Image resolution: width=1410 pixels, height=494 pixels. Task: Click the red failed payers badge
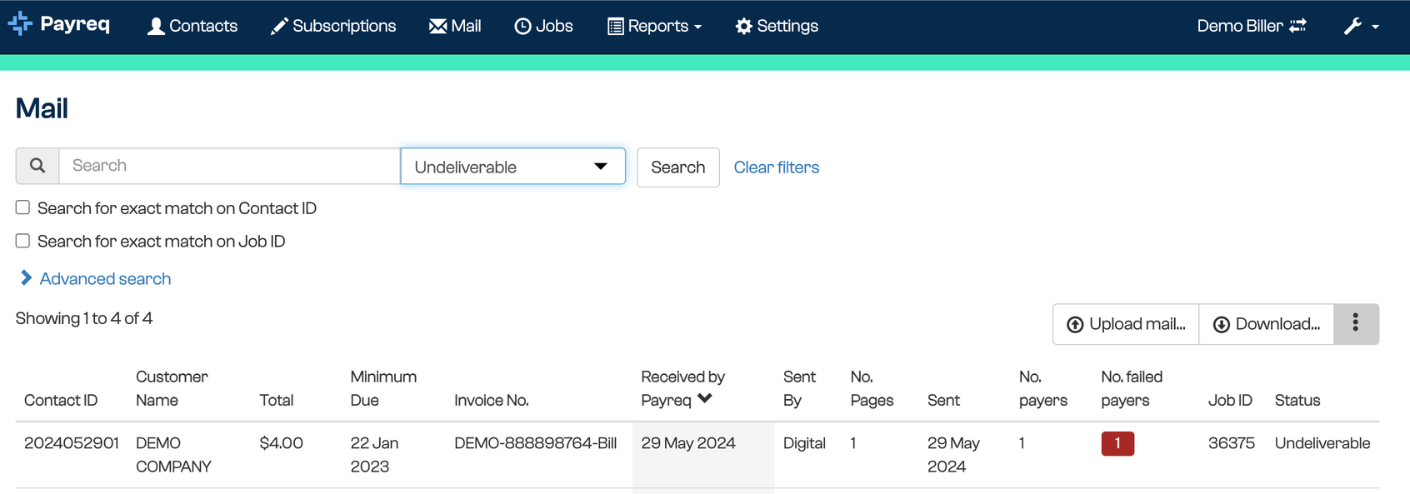(x=1118, y=443)
